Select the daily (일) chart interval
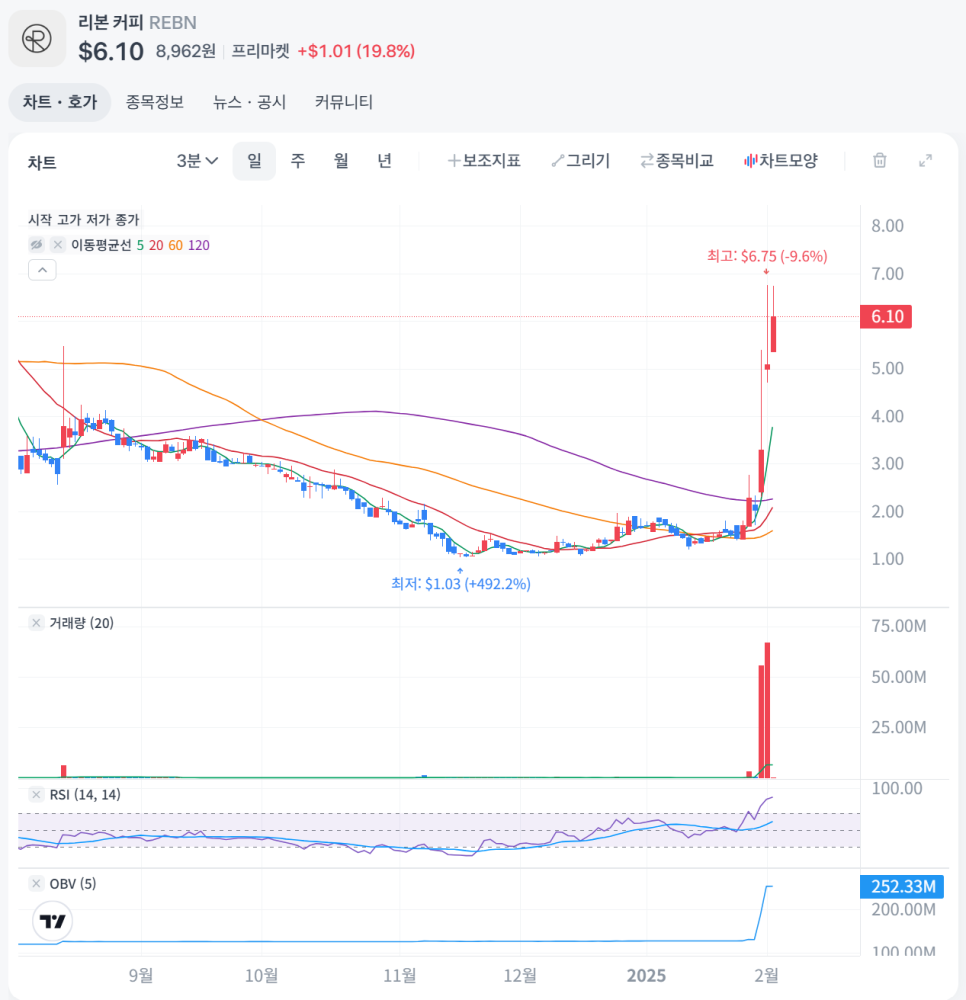The height and width of the screenshot is (1000, 966). click(254, 161)
